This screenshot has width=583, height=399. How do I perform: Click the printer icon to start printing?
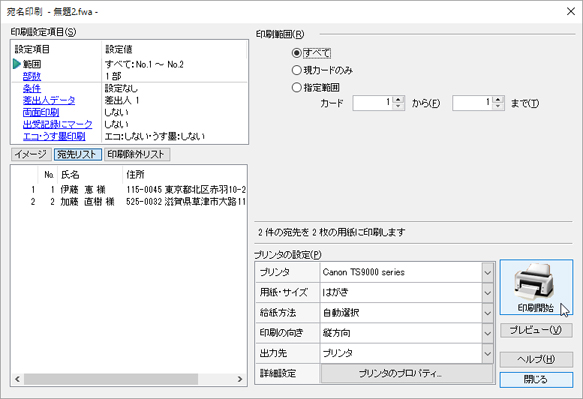tap(536, 287)
